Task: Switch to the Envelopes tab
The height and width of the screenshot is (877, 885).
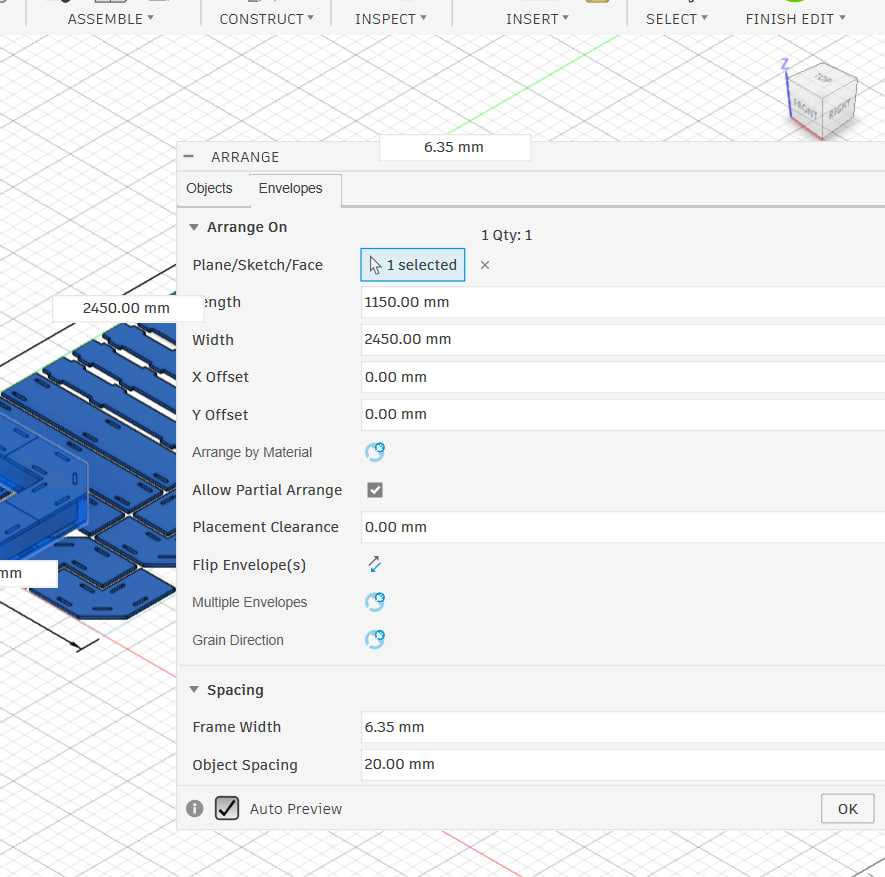Action: coord(291,188)
